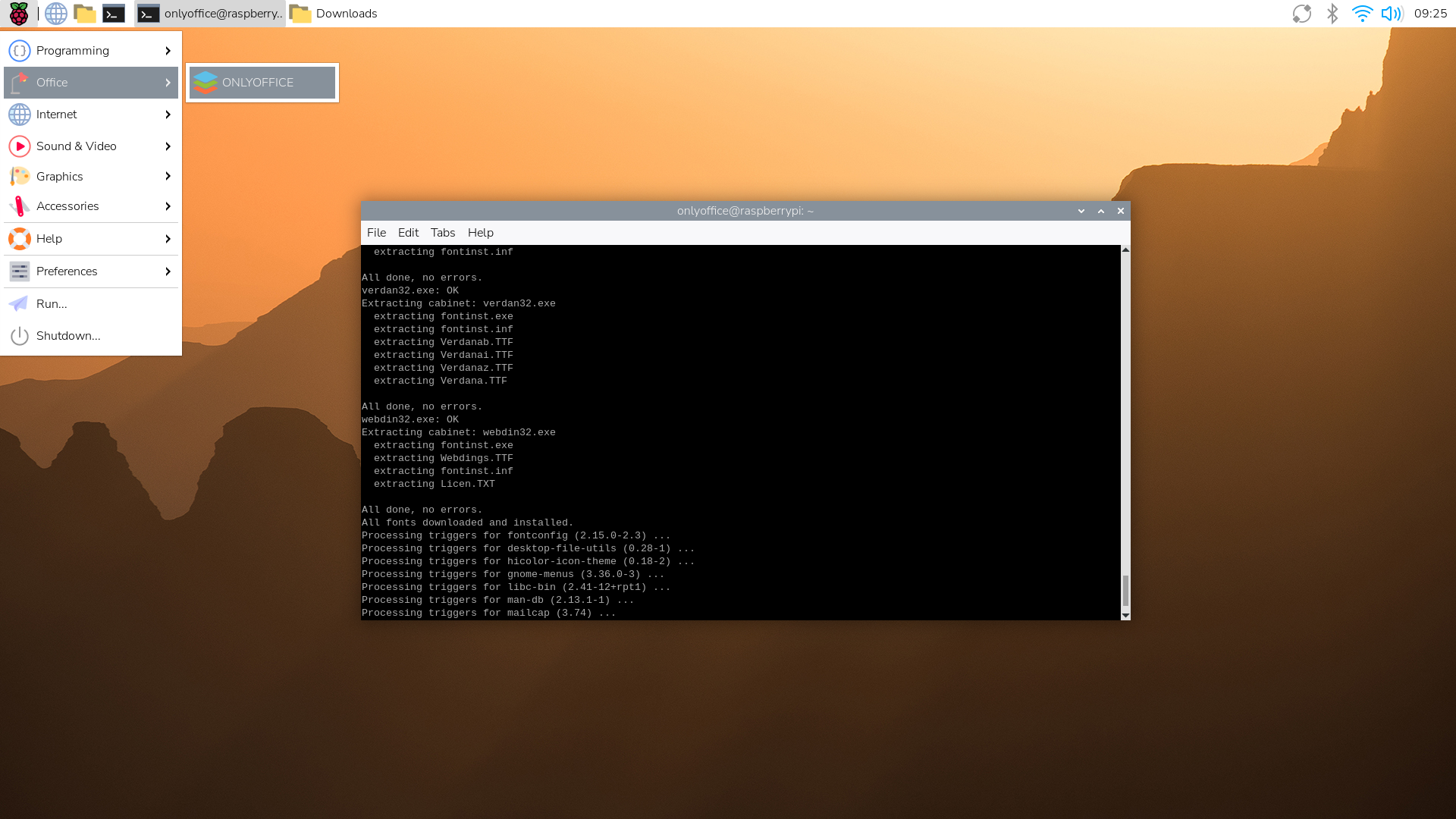Click Shutdown... in the applications menu
This screenshot has width=1456, height=819.
(67, 335)
